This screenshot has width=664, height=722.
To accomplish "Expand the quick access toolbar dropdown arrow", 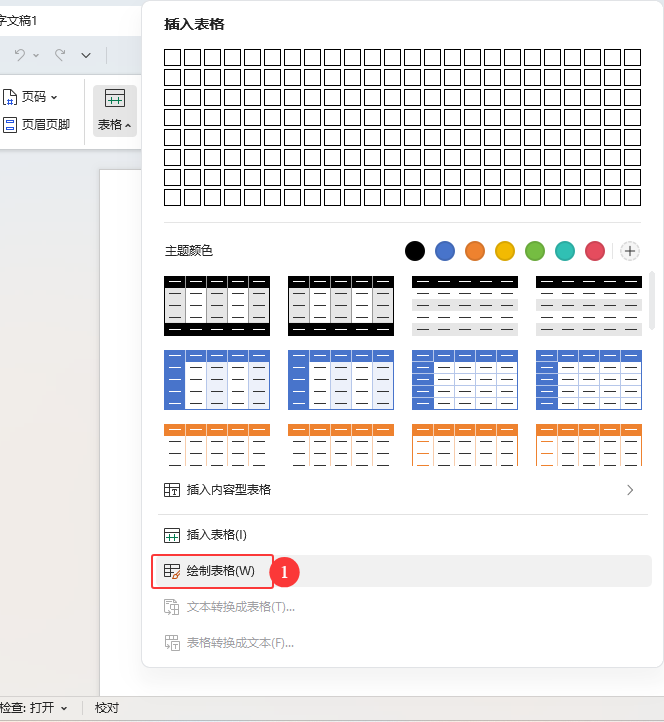I will tap(86, 55).
